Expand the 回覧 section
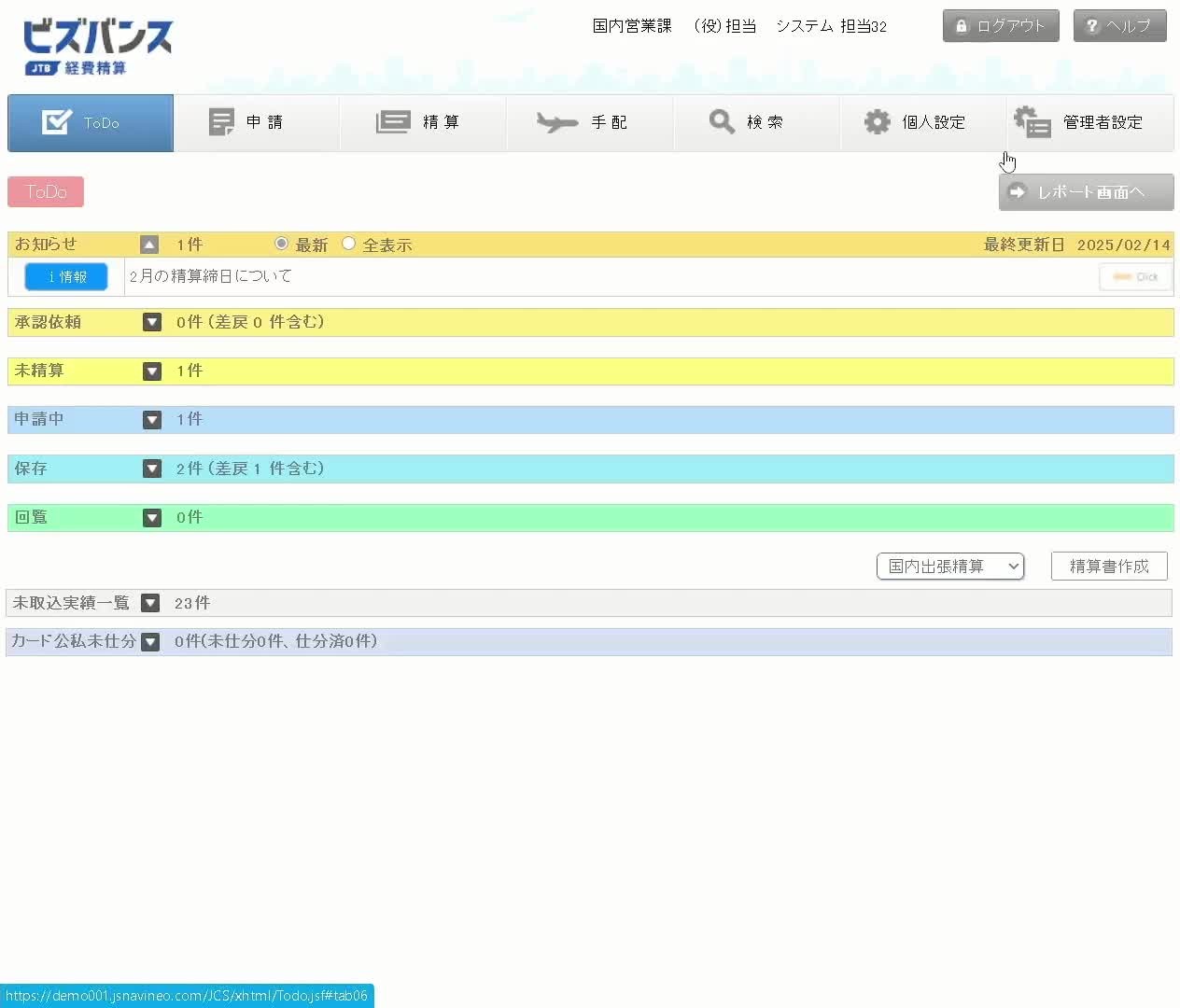Image resolution: width=1180 pixels, height=1008 pixels. (x=152, y=517)
